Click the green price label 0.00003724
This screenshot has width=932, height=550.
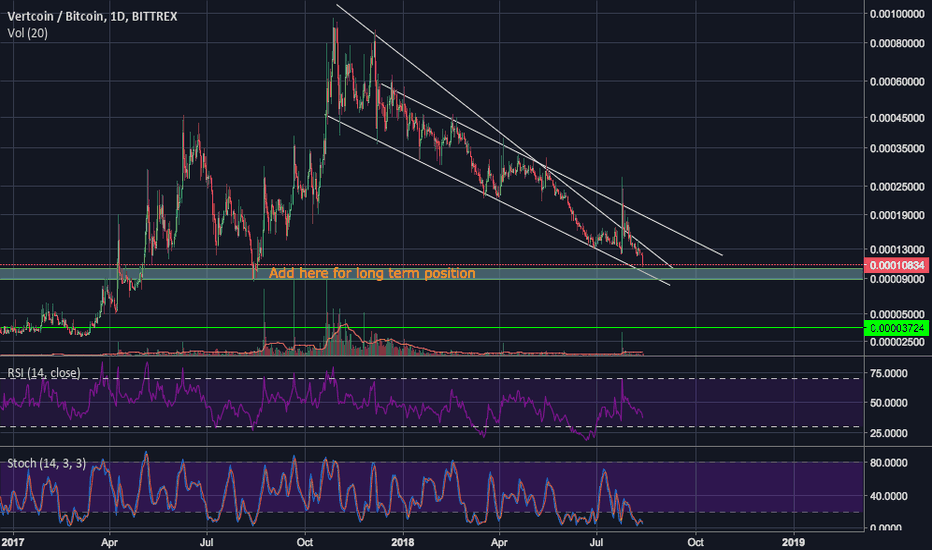(x=896, y=328)
